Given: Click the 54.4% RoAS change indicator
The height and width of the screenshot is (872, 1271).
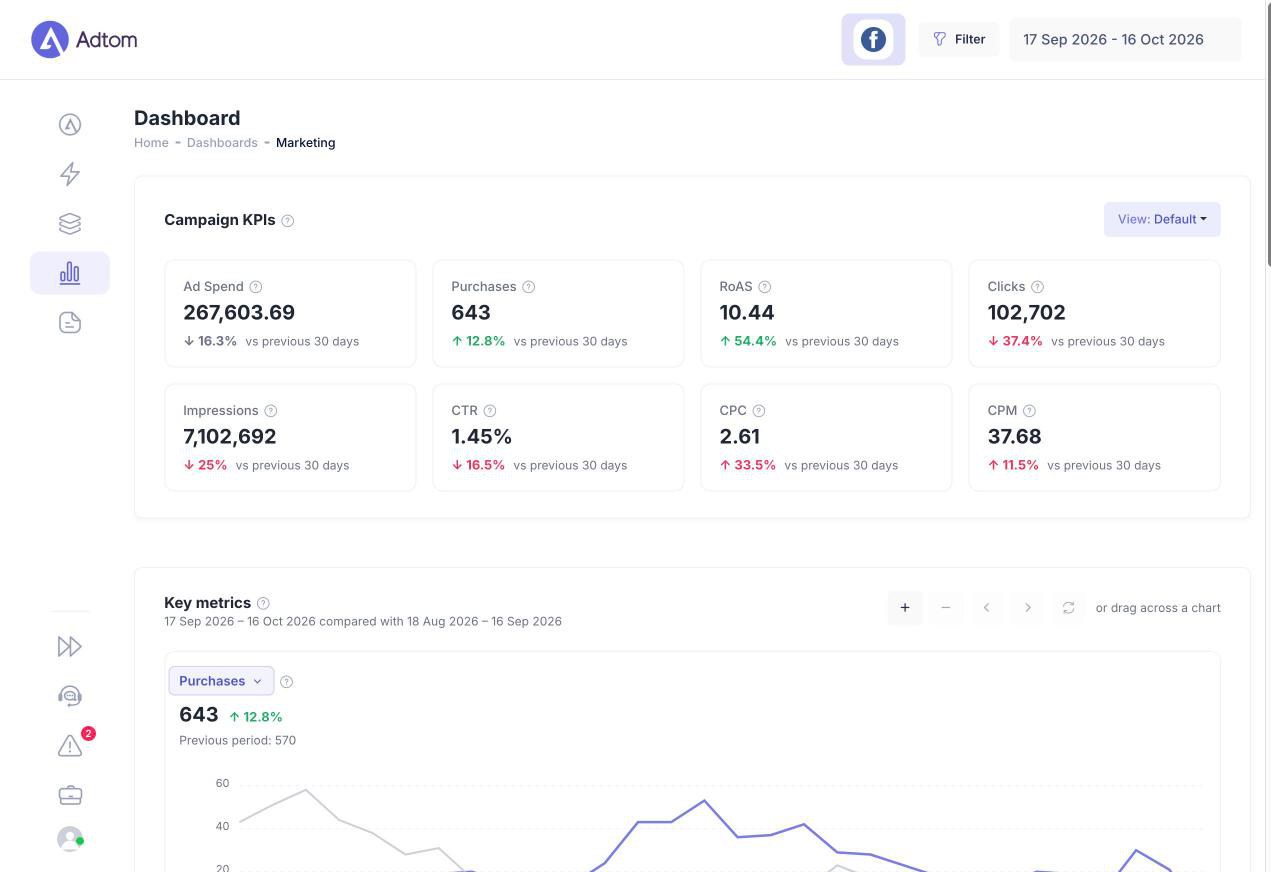Looking at the screenshot, I should (748, 341).
